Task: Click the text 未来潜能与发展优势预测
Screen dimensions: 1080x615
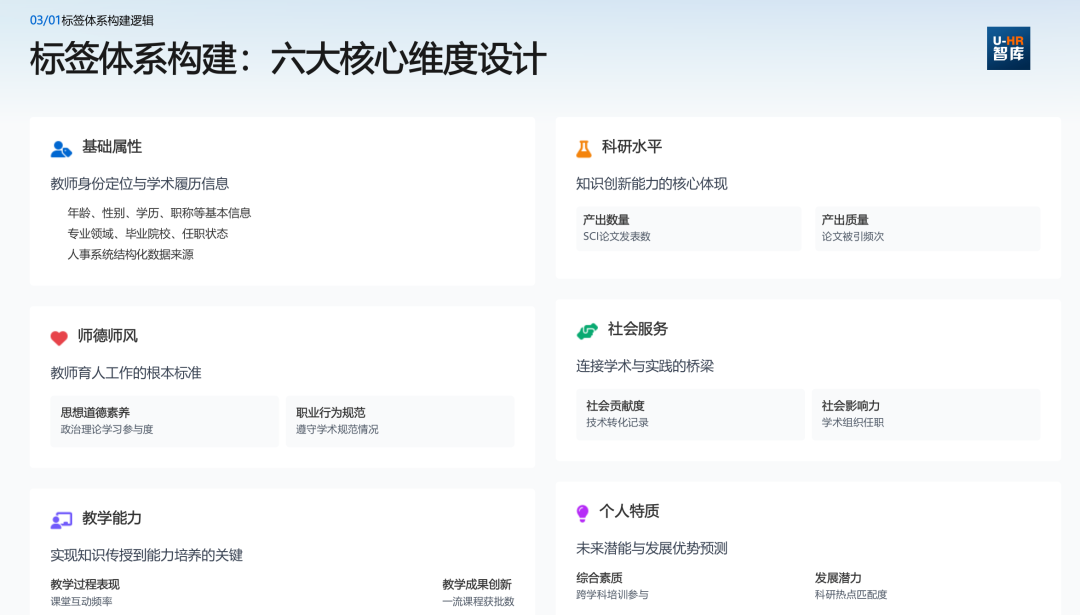Action: [x=652, y=548]
